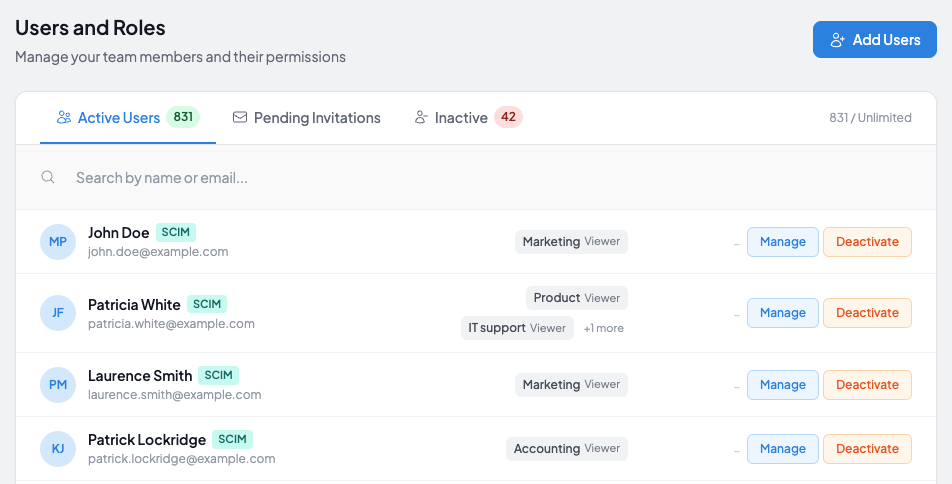Click Laurence Smith's Marketing Viewer role tag
Screen dimensions: 952x484
(x=571, y=385)
